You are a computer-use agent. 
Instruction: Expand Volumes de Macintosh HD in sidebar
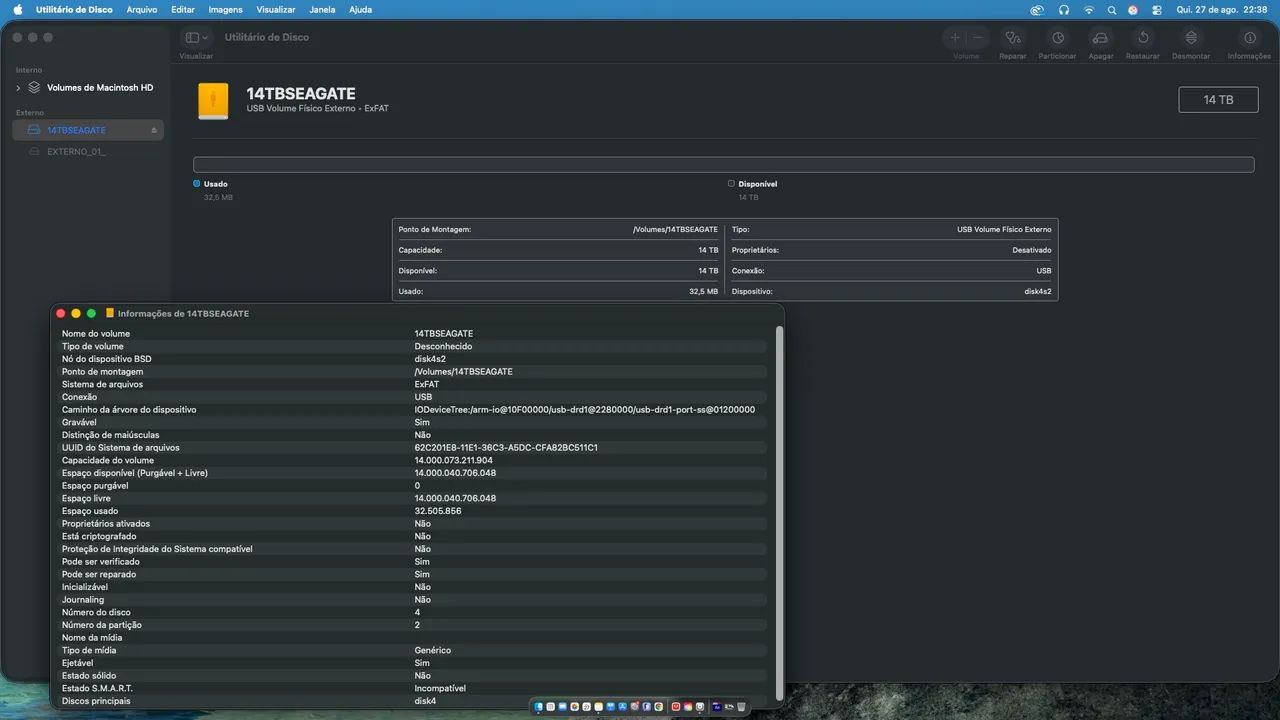coord(18,88)
